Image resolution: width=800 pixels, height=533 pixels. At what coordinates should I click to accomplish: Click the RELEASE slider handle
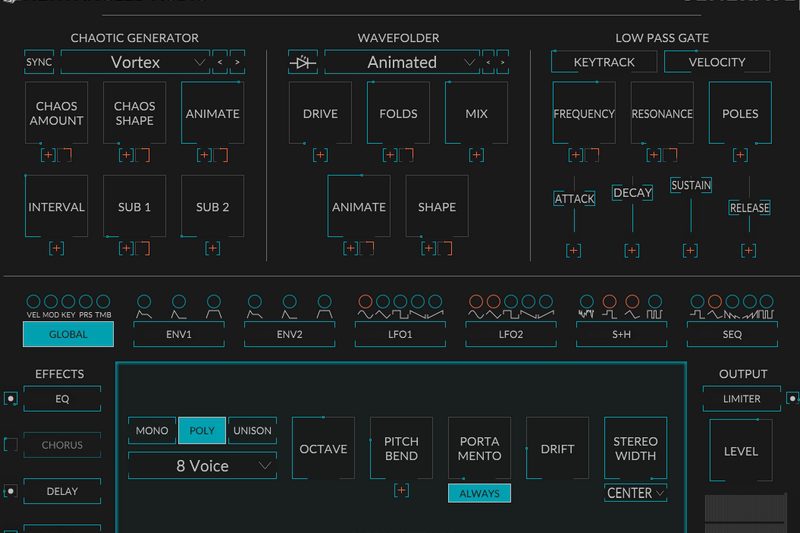pos(749,208)
